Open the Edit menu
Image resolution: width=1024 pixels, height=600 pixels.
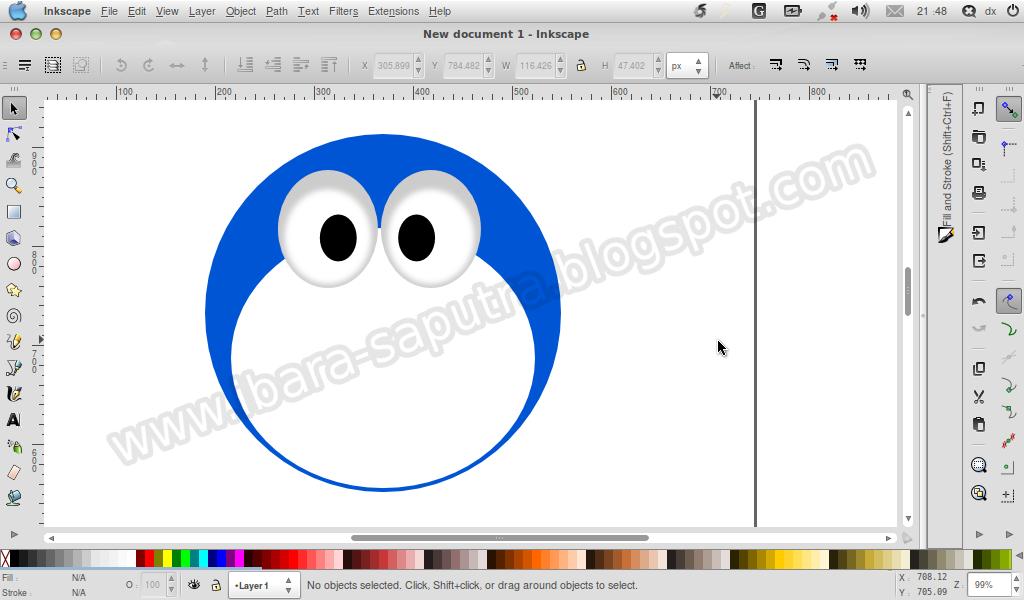coord(136,11)
